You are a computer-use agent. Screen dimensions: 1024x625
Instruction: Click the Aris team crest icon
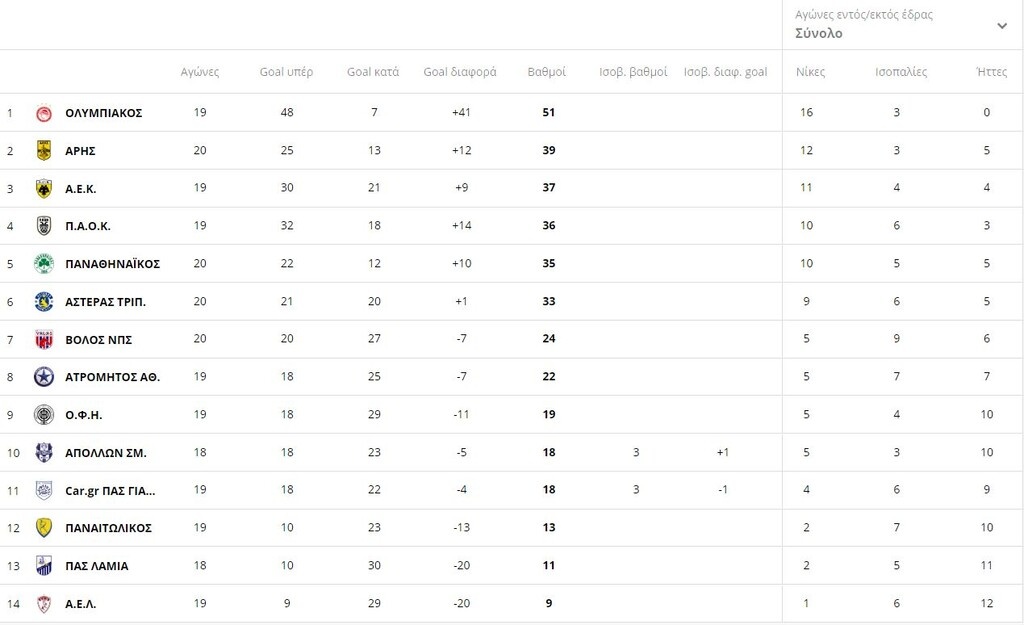click(x=43, y=151)
